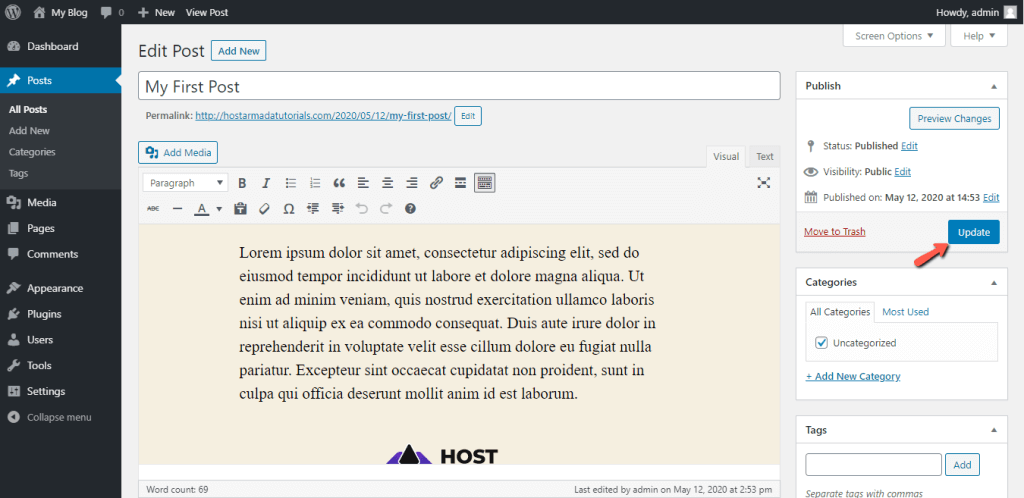Select the All Categories tab
Screen dimensions: 1024x498
(840, 312)
